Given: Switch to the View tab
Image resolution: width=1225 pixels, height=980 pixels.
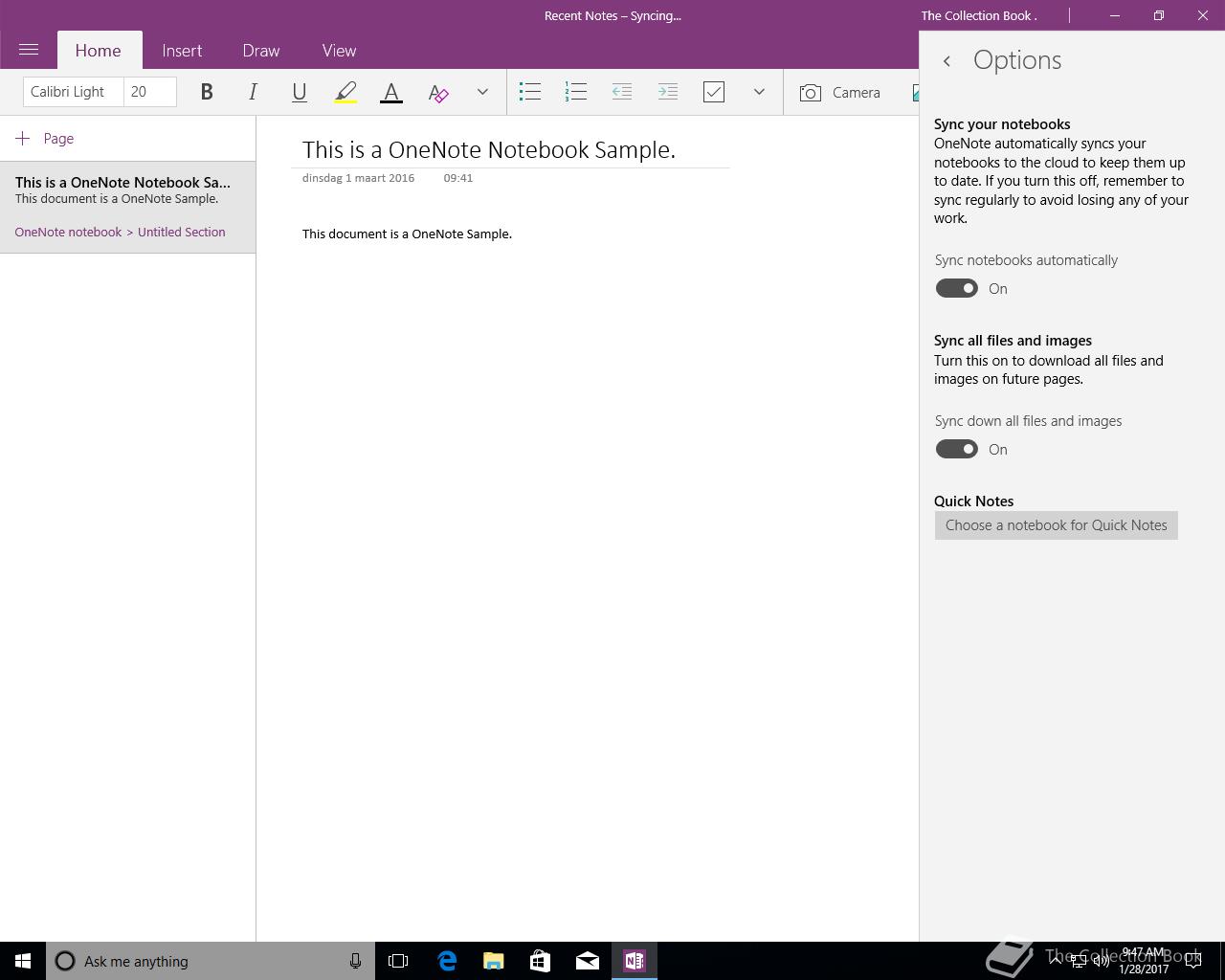Looking at the screenshot, I should pyautogui.click(x=339, y=51).
